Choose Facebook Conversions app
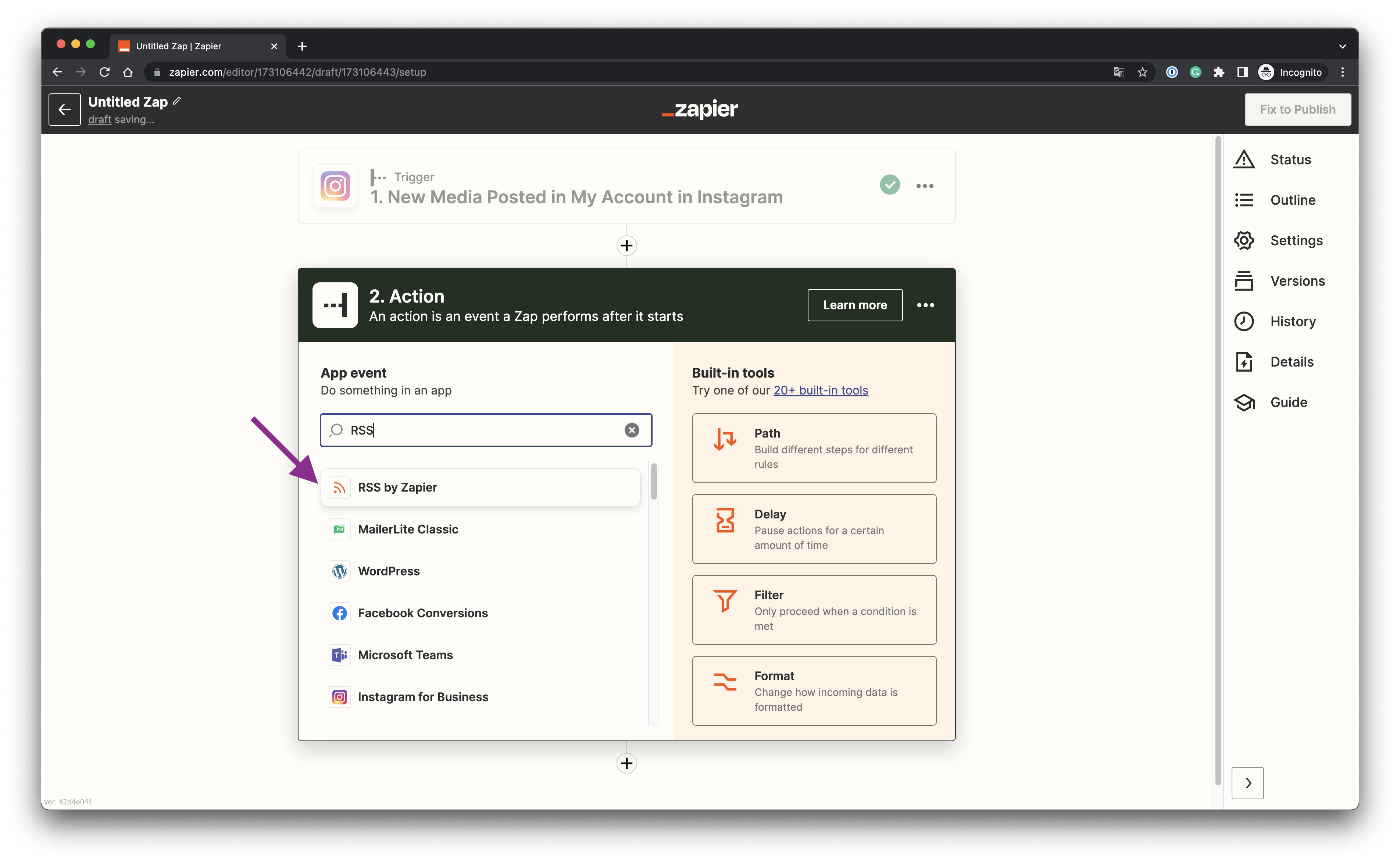The width and height of the screenshot is (1400, 864). pyautogui.click(x=480, y=613)
